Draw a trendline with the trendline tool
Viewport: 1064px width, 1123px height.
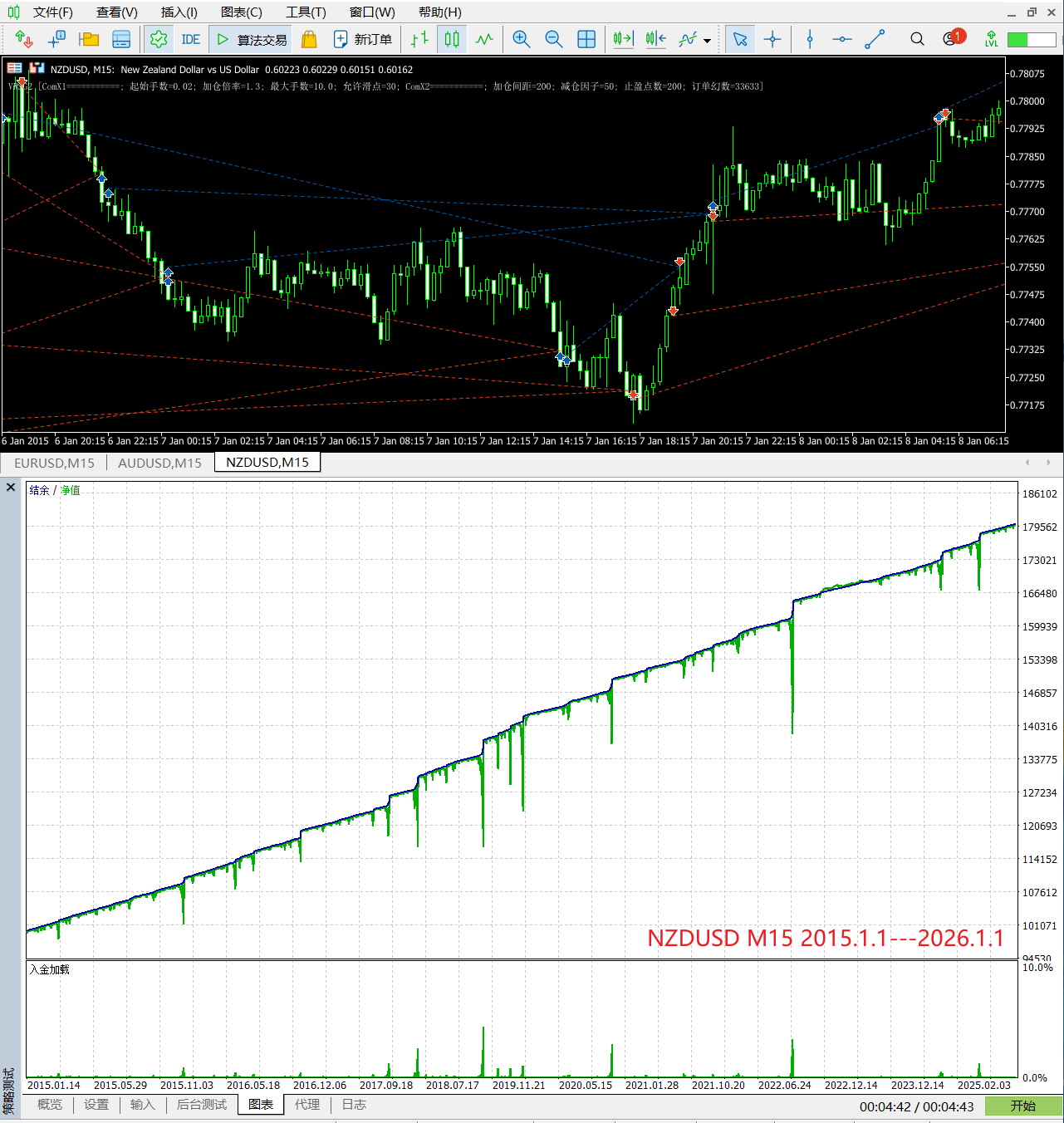(x=875, y=39)
